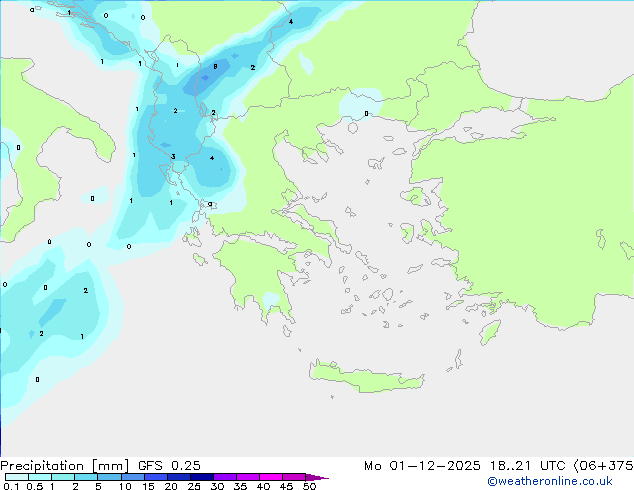Click the "Precipitation [mm]" title text
634x490 pixels.
(65, 466)
